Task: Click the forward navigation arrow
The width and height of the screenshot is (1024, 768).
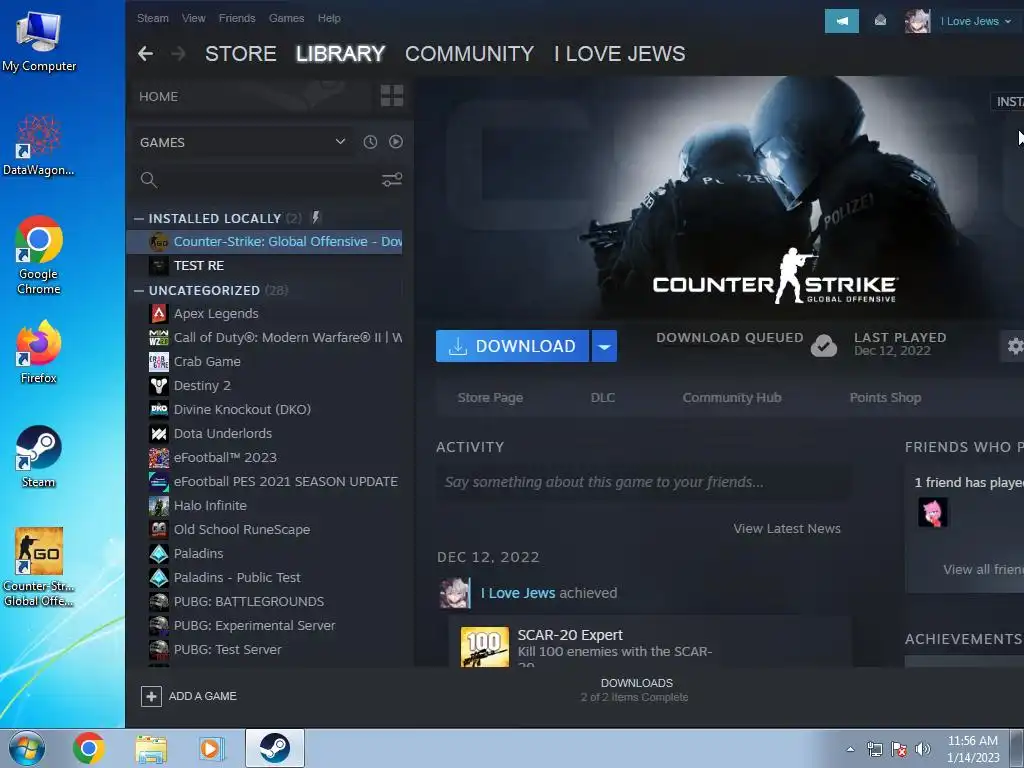Action: click(x=178, y=54)
